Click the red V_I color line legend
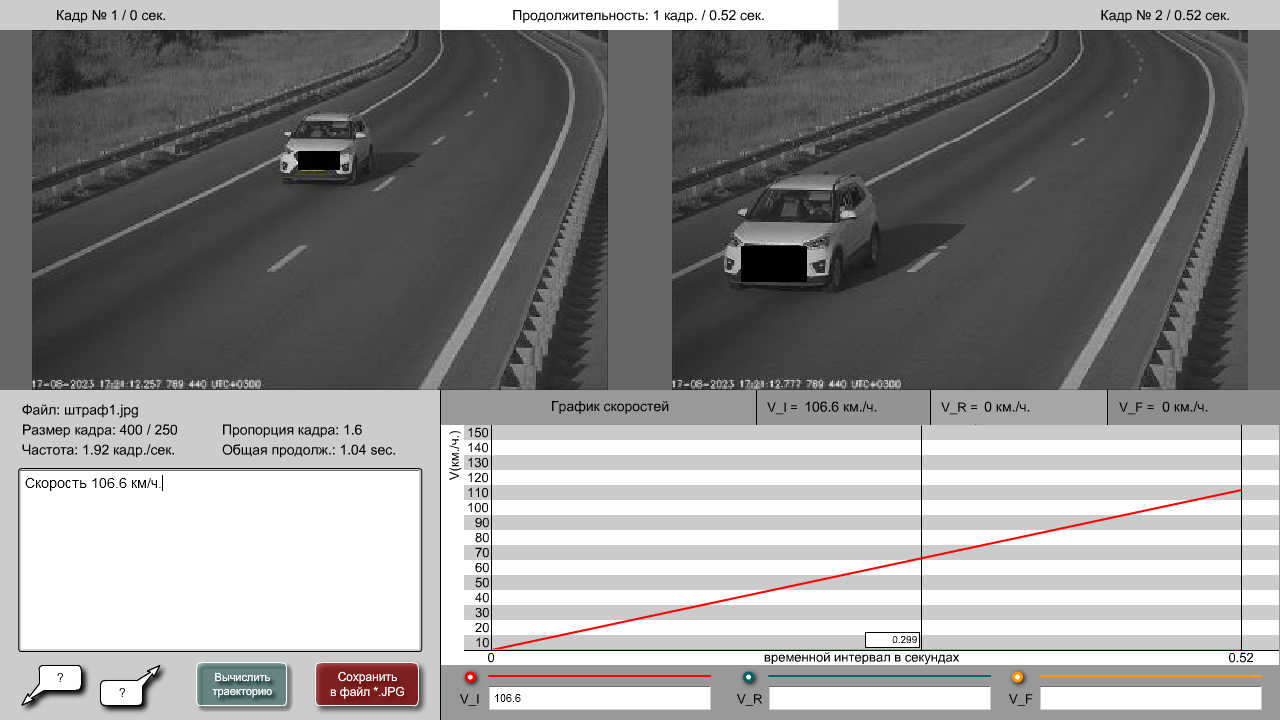The height and width of the screenshot is (720, 1280). coord(611,677)
